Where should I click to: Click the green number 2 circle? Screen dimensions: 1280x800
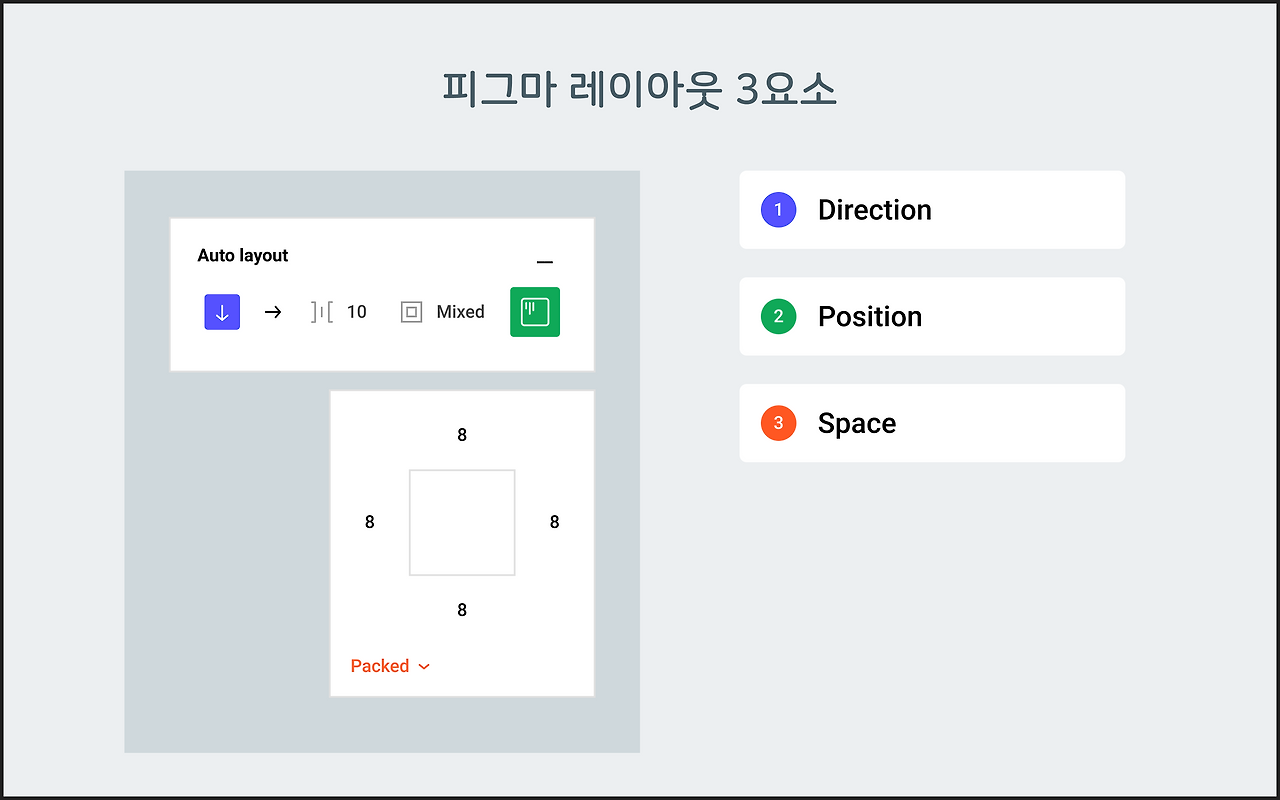tap(778, 317)
